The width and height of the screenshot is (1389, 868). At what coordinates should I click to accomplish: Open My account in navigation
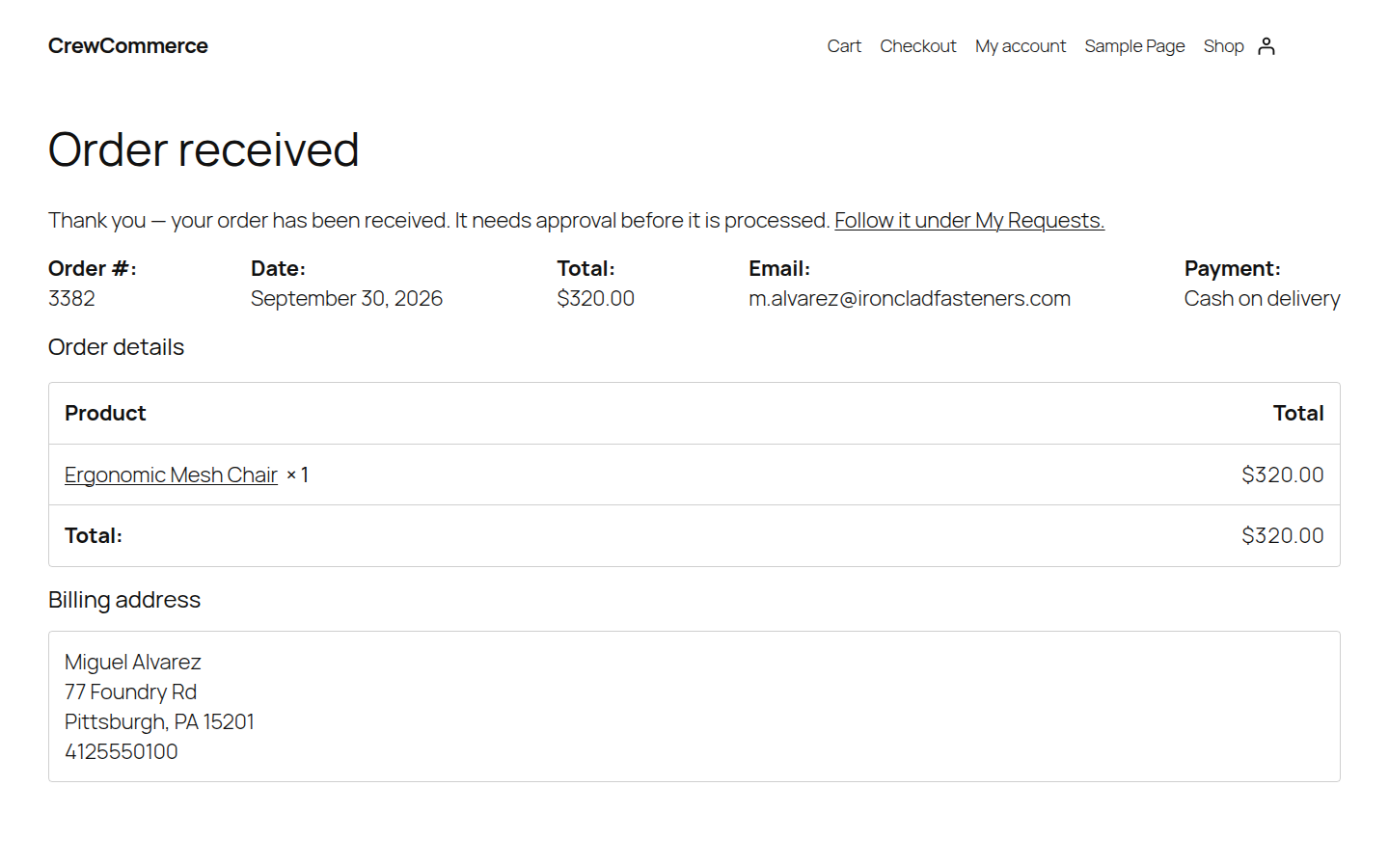(x=1021, y=46)
